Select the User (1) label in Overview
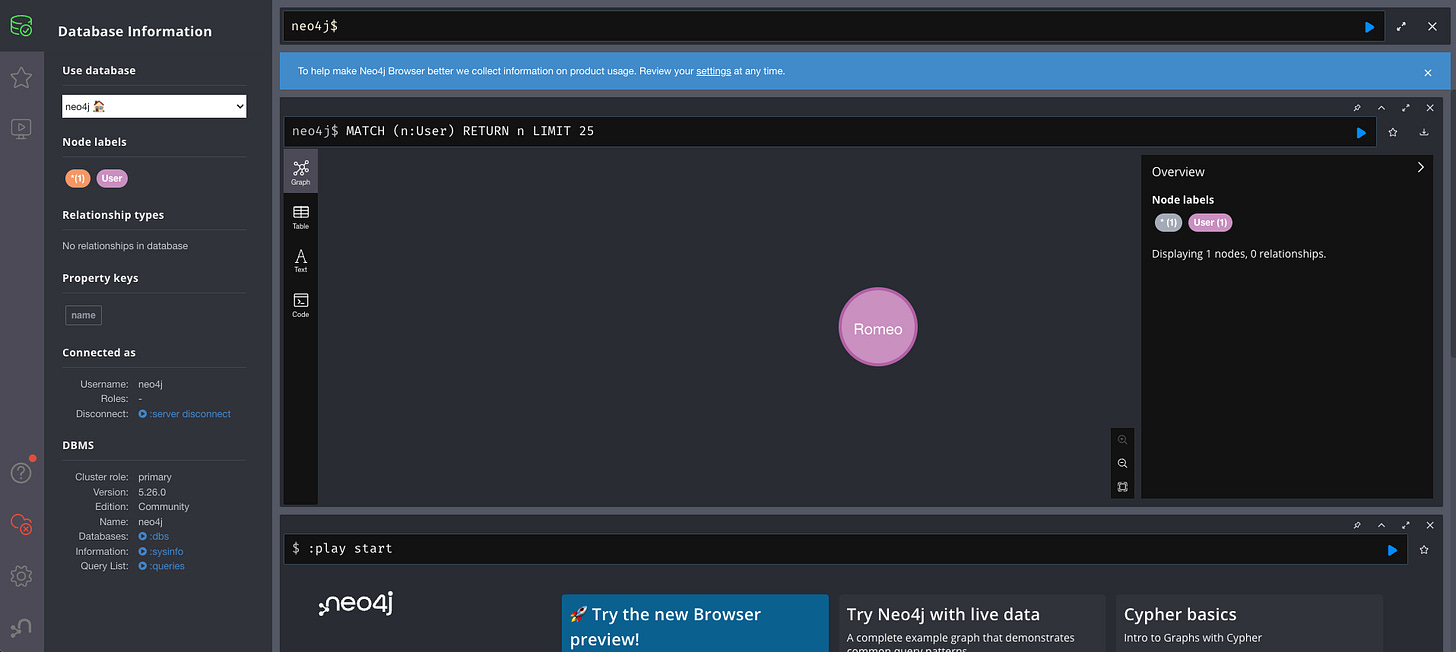 tap(1210, 222)
